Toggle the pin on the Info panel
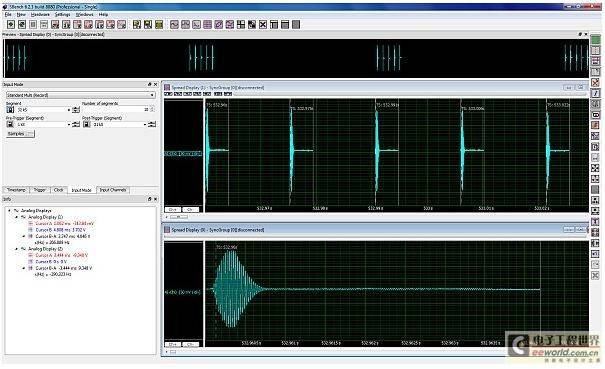This screenshot has height=369, width=605. coord(150,199)
